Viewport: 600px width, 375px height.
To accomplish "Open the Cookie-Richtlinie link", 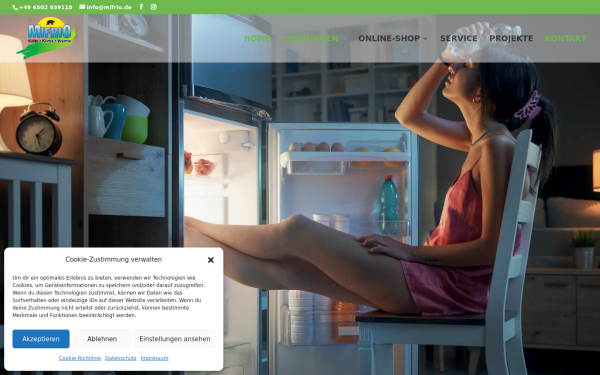I will [80, 359].
